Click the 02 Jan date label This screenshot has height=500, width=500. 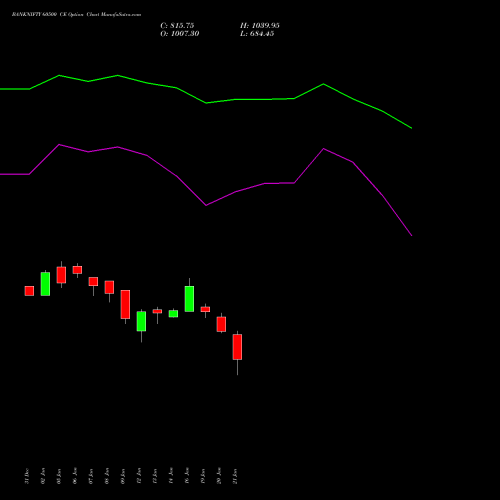(43, 476)
